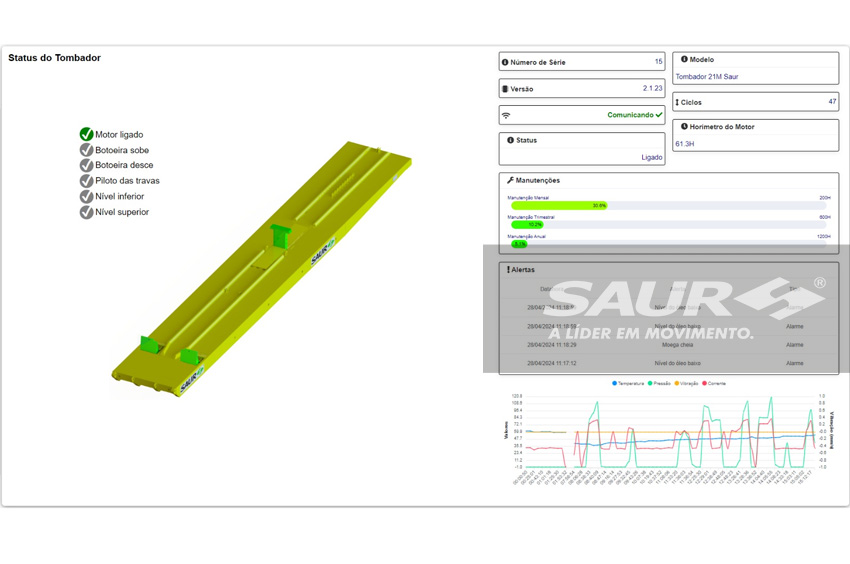Click the database icon beside Versão
The height and width of the screenshot is (564, 850).
(x=505, y=89)
